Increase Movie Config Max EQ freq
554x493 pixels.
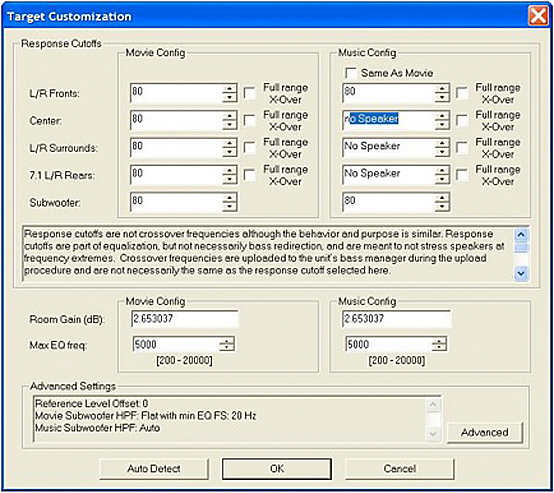tap(227, 341)
